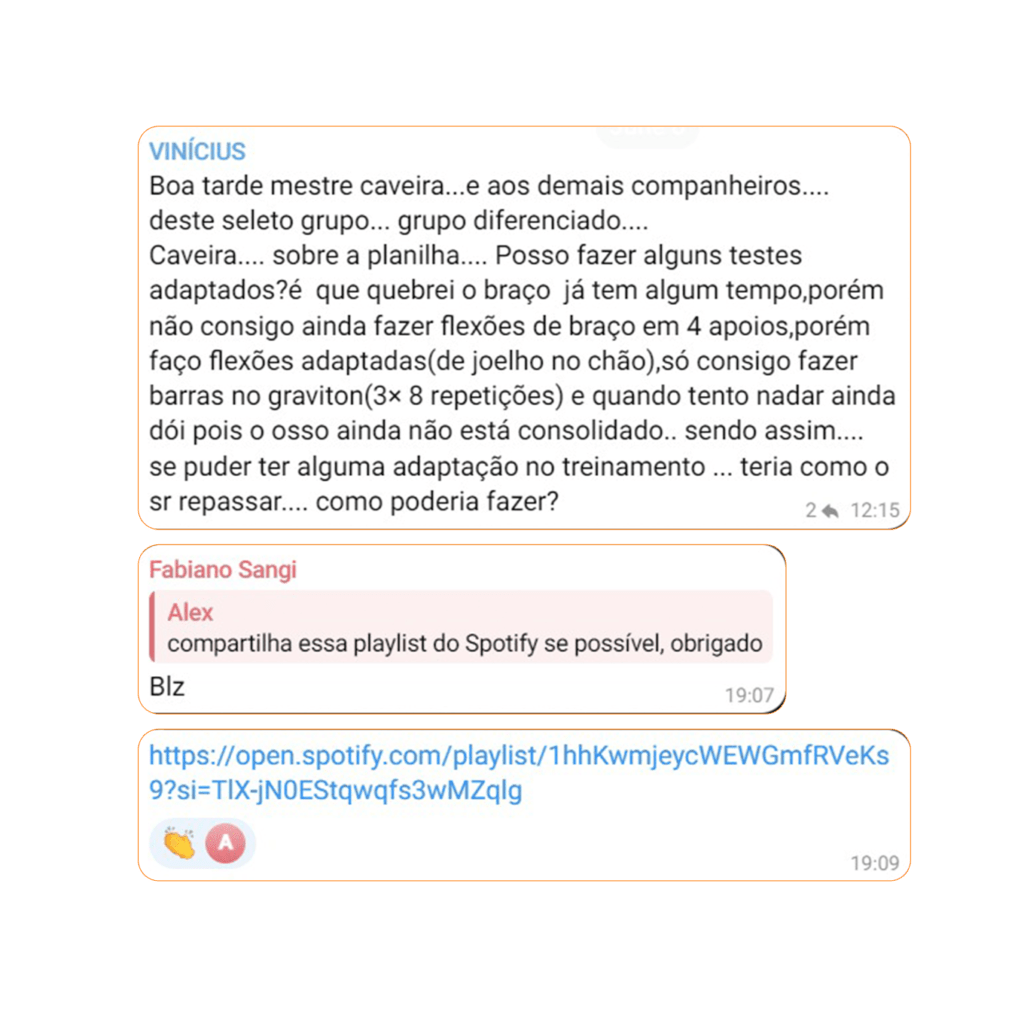Open the Spotify playlist link
1024x1024 pixels.
coord(519,773)
